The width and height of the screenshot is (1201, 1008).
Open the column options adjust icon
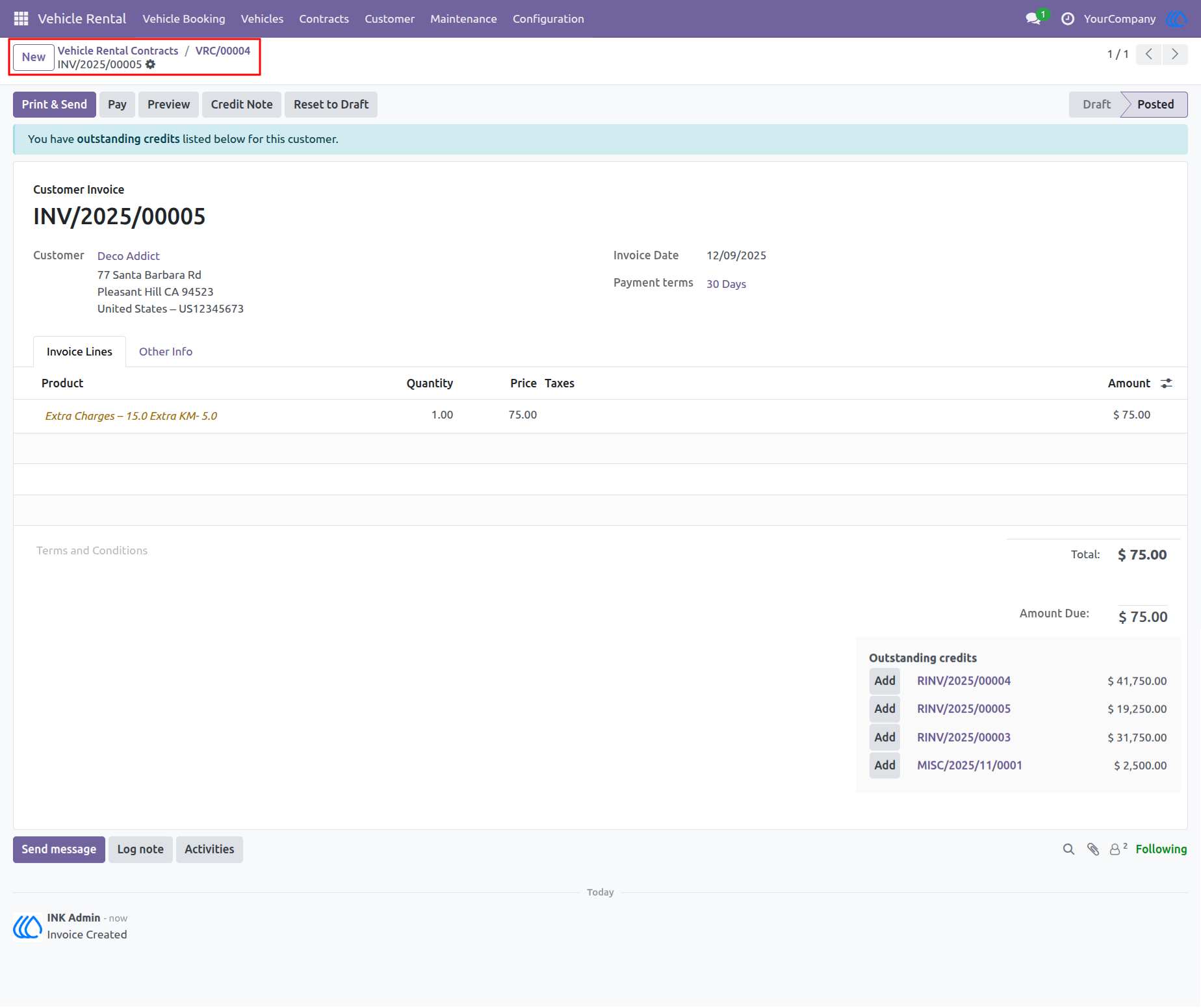[1167, 383]
